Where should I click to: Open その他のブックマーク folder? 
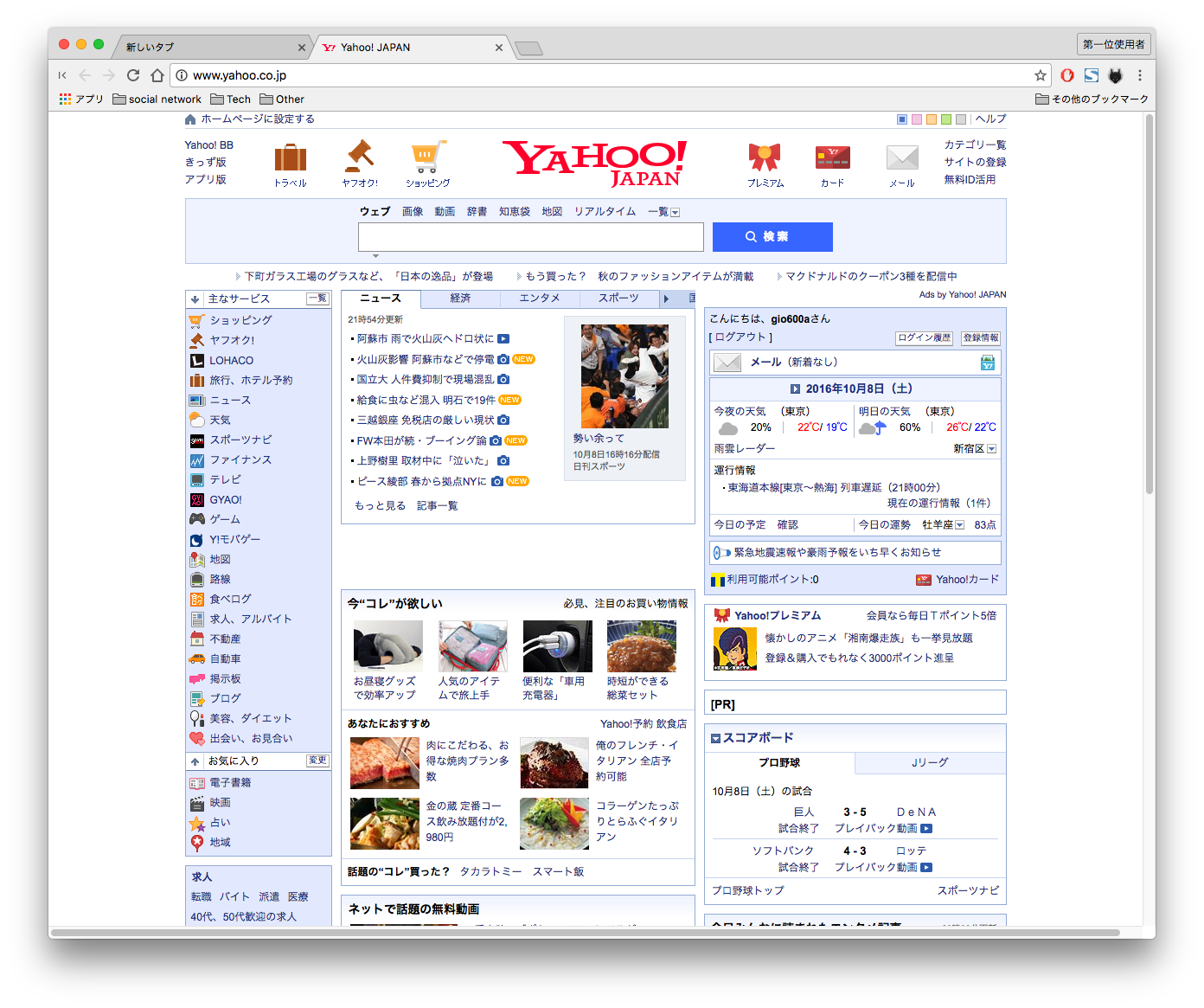(x=1092, y=100)
